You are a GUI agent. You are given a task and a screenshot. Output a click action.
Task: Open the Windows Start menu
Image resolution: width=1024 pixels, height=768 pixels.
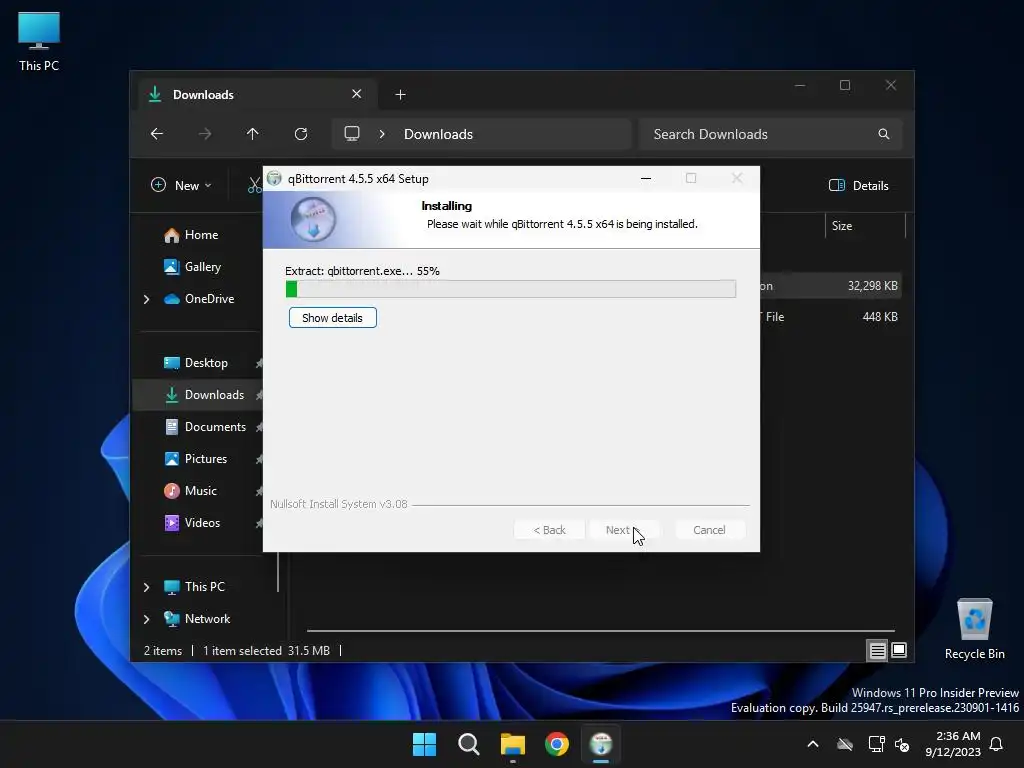click(424, 744)
